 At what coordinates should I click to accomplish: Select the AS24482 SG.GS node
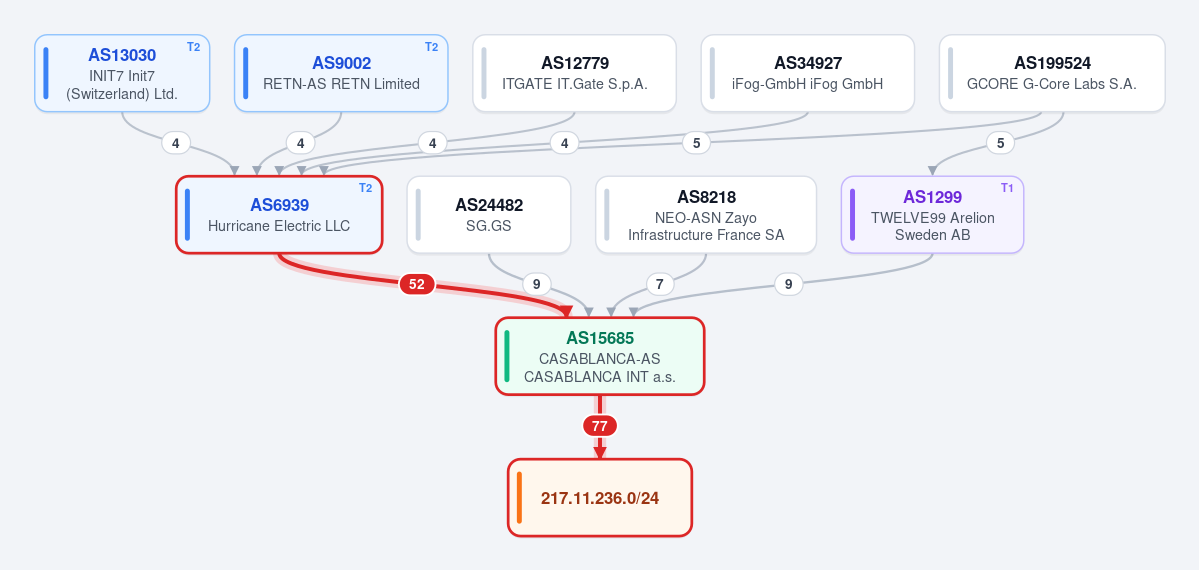click(x=489, y=215)
